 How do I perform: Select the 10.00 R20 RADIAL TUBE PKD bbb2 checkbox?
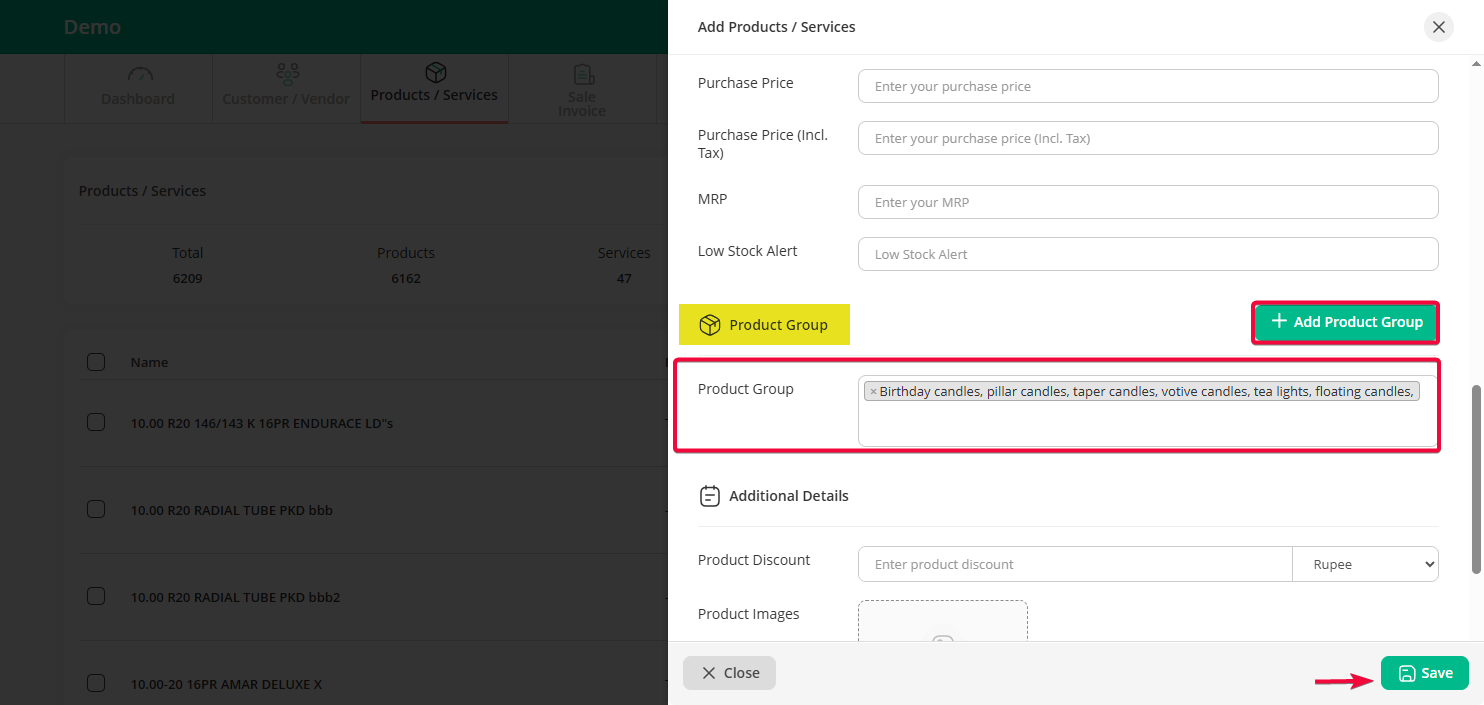96,597
